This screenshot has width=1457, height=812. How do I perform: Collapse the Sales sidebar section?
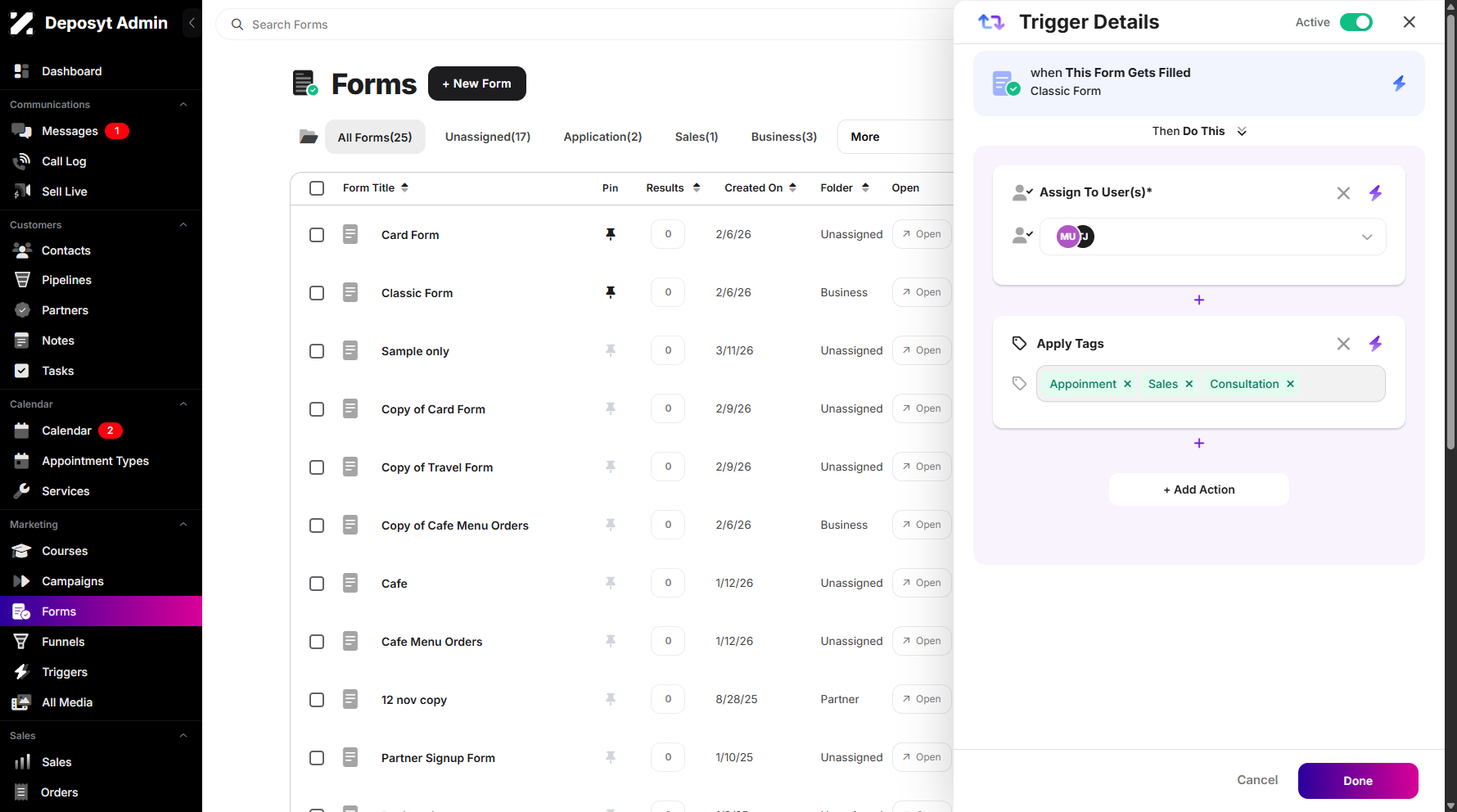[183, 736]
